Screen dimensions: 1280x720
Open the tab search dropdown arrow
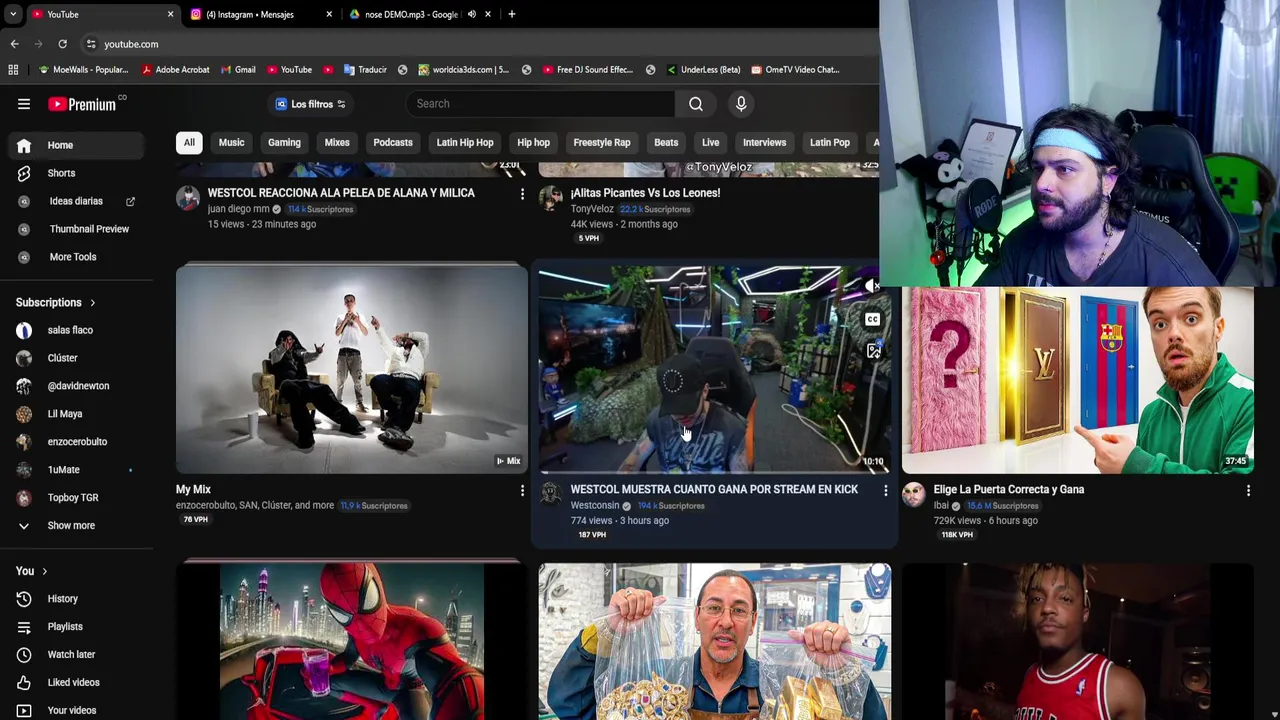point(12,14)
